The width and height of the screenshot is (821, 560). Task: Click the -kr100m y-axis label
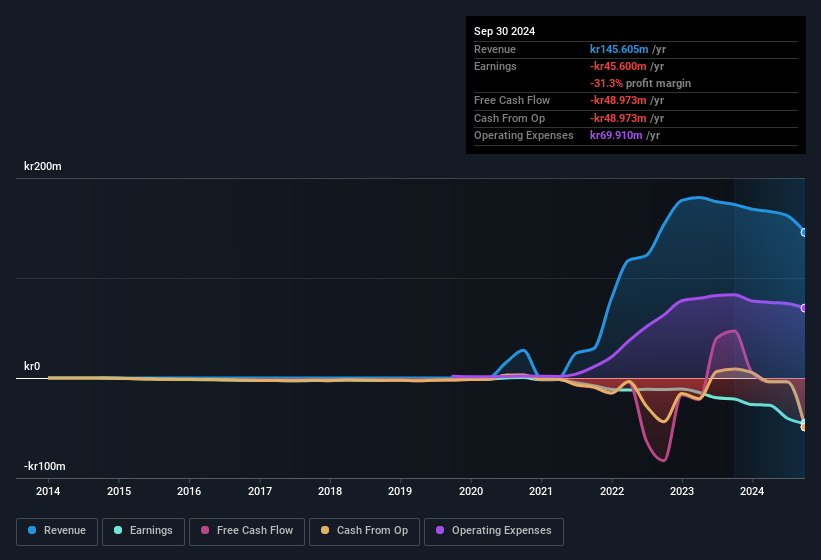point(45,466)
